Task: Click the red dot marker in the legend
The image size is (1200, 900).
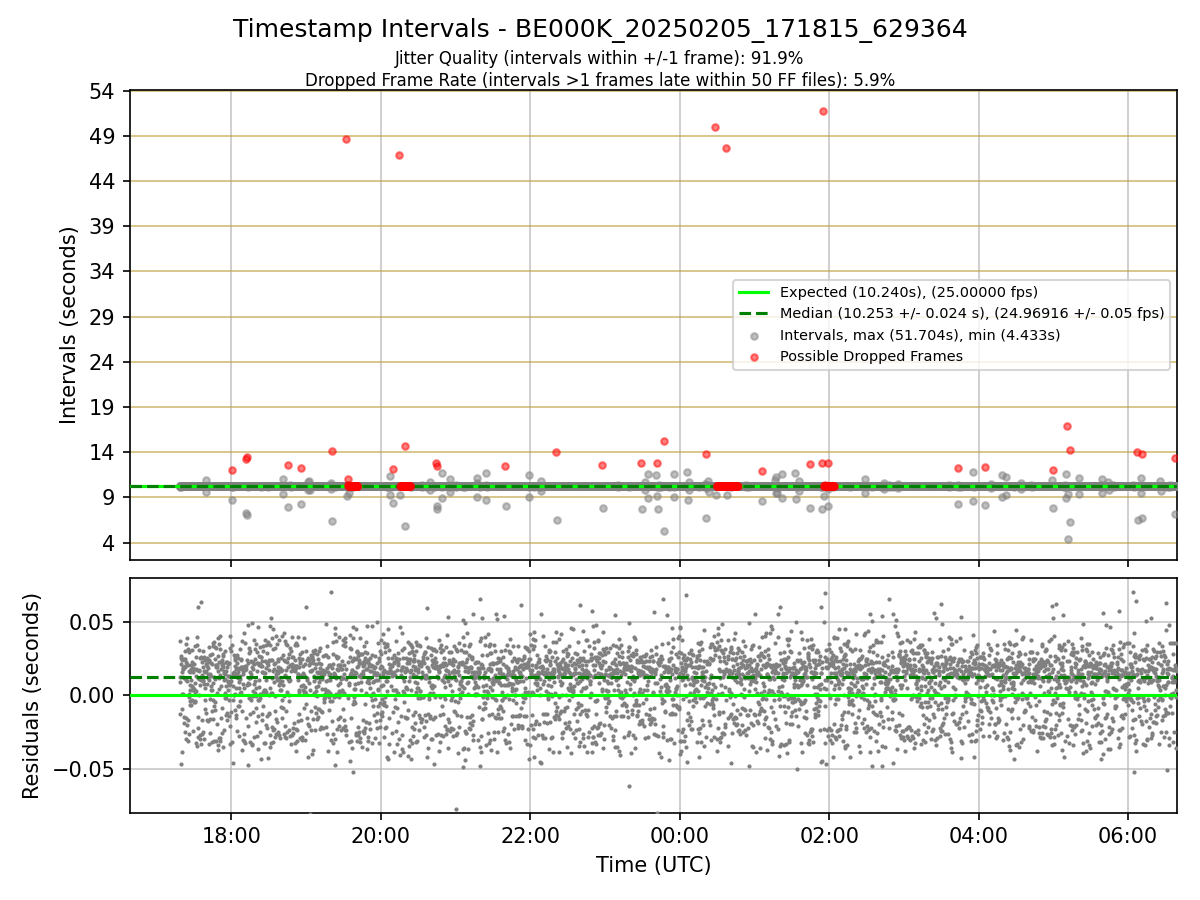Action: [754, 356]
